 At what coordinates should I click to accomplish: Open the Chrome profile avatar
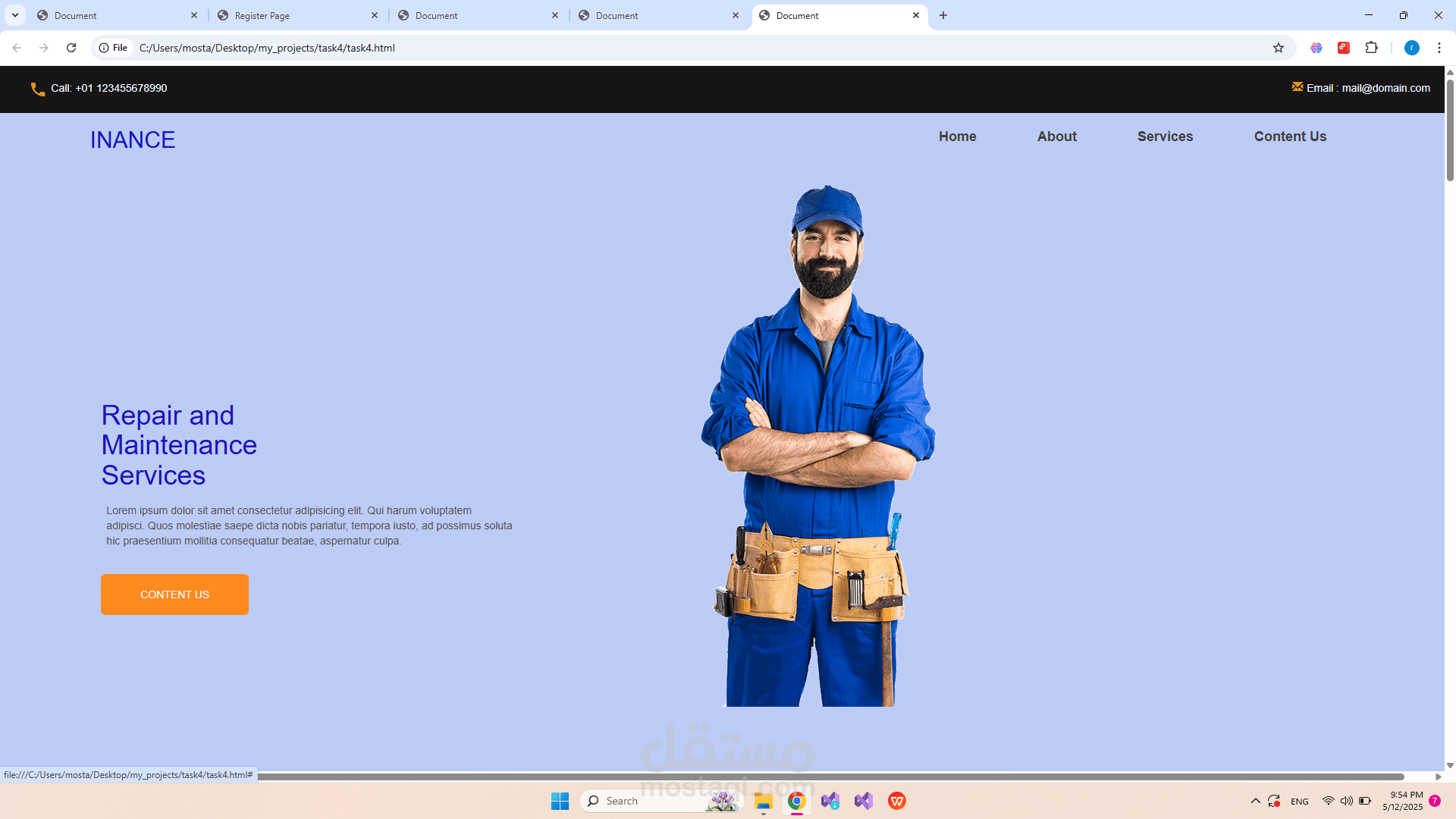[1412, 48]
